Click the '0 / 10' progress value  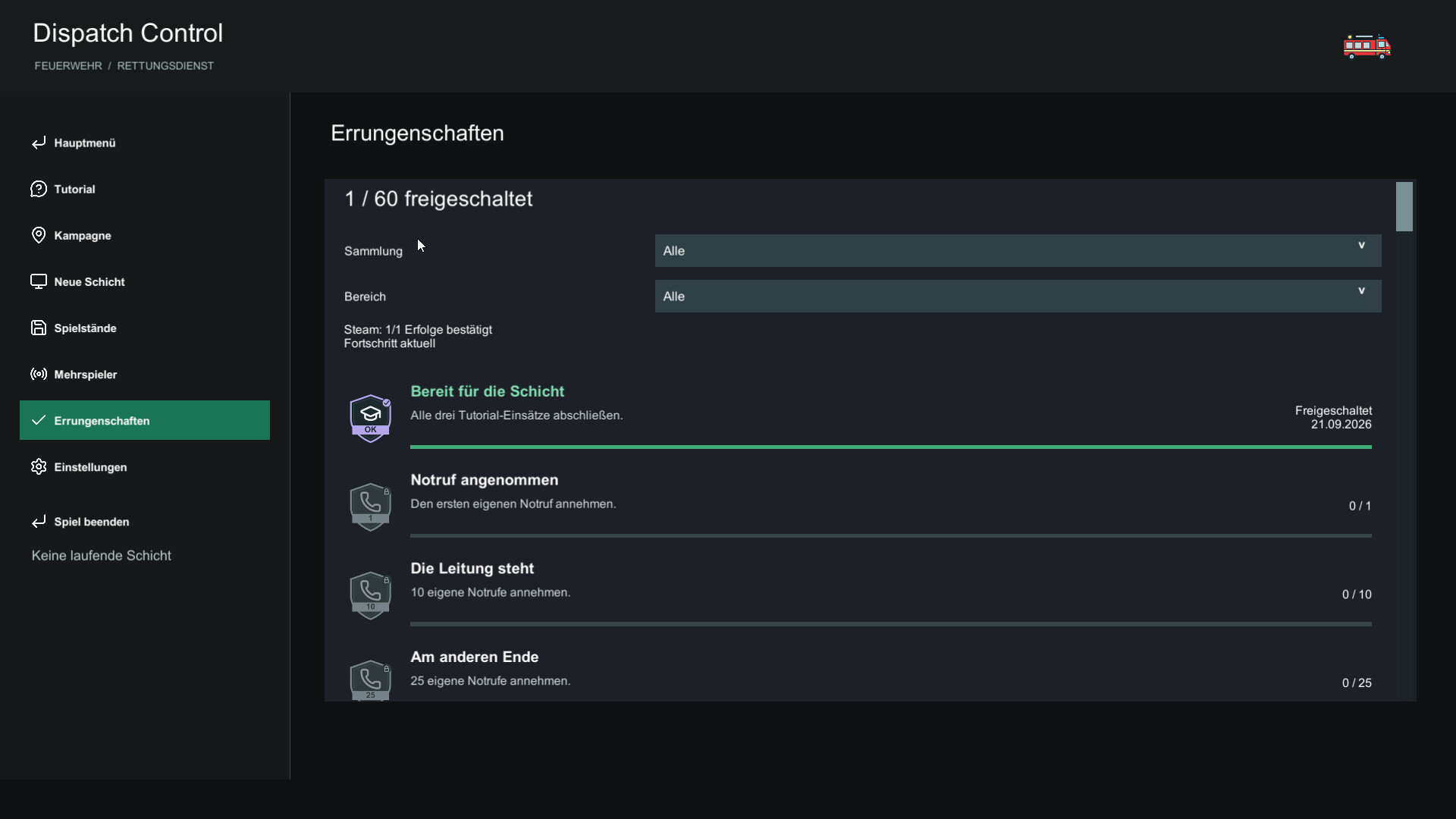1357,595
